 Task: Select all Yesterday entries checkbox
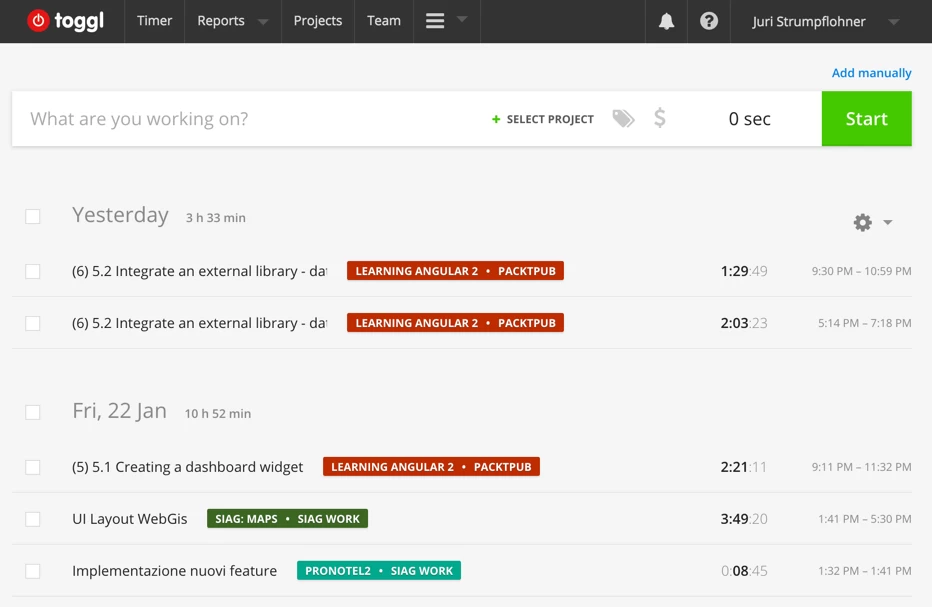click(x=33, y=216)
